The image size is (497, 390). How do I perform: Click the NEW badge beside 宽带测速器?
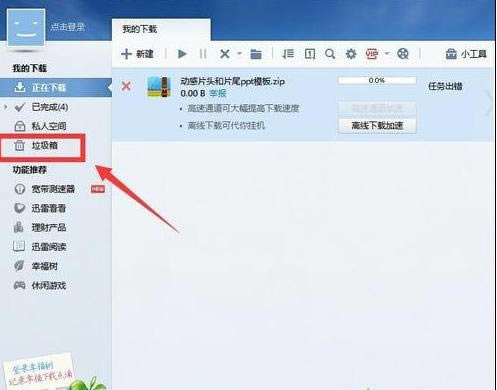(98, 189)
